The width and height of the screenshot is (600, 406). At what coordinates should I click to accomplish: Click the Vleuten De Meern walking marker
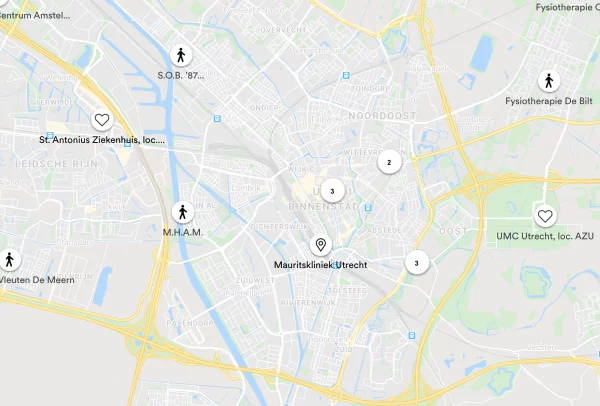point(9,260)
